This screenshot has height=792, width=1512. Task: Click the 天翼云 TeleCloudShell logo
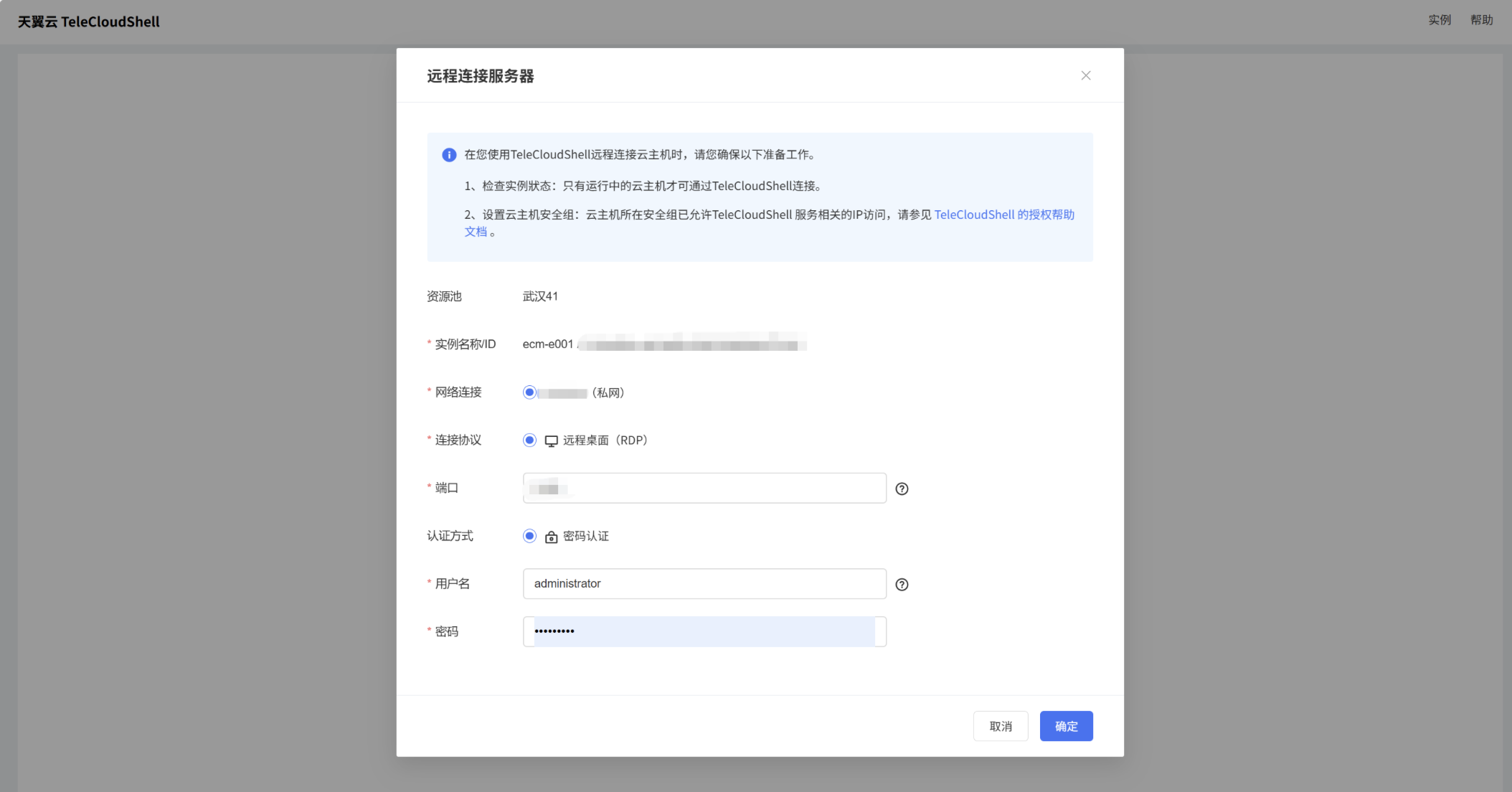click(88, 22)
